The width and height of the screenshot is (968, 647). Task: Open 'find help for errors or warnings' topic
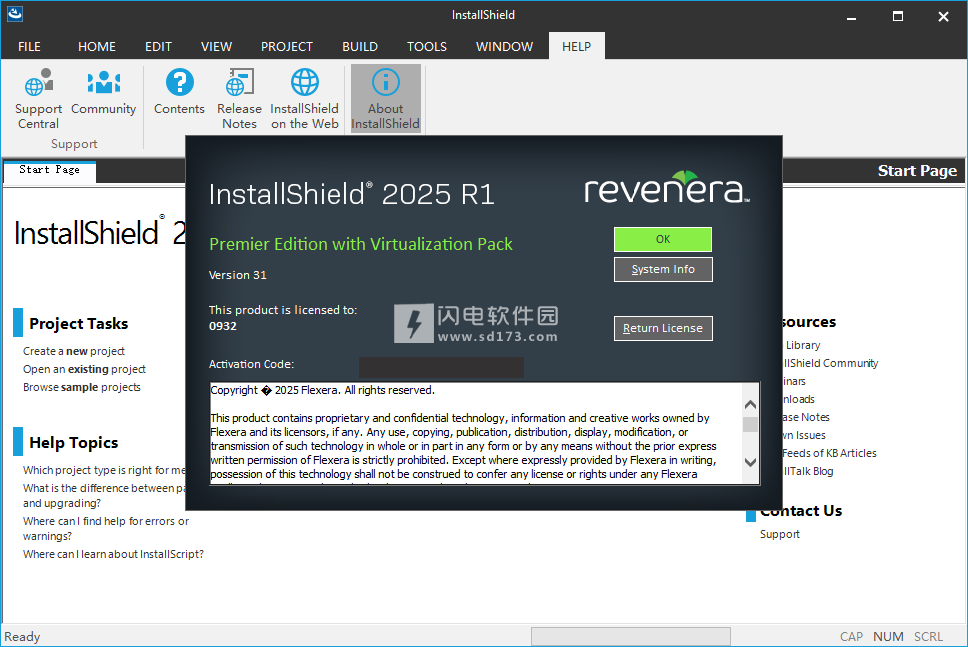[106, 528]
